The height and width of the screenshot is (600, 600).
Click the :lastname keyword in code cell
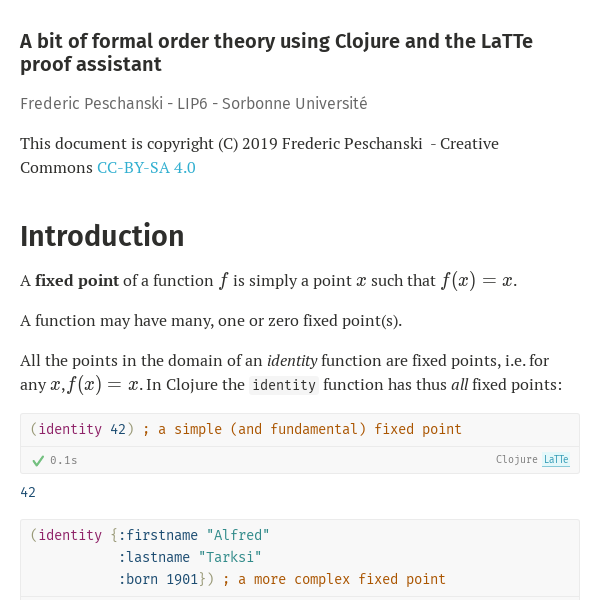tap(154, 557)
